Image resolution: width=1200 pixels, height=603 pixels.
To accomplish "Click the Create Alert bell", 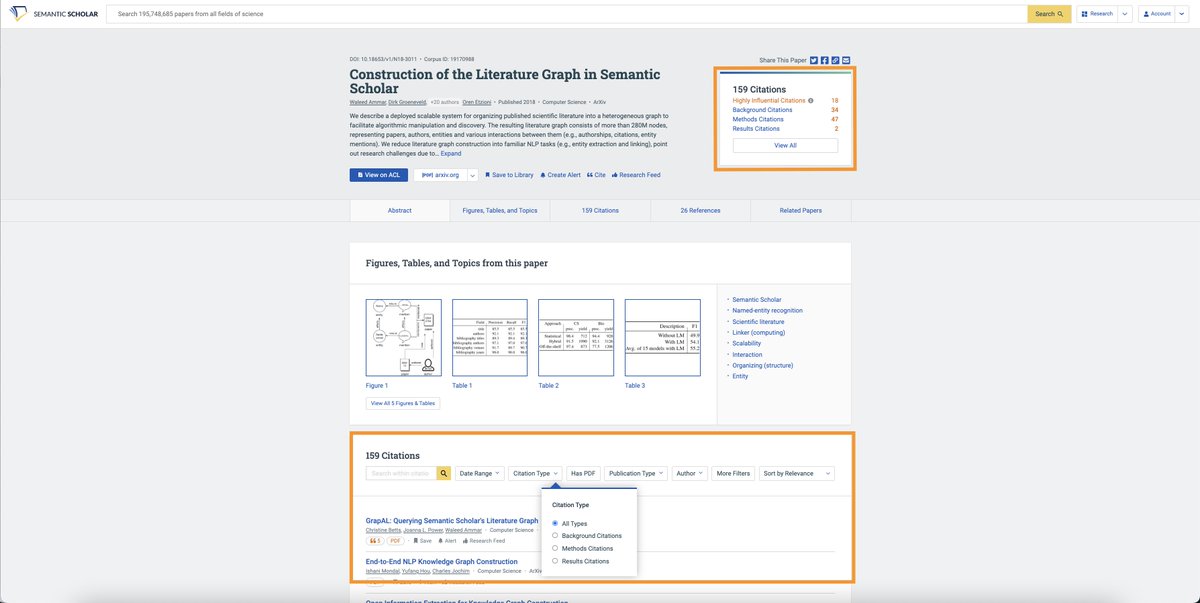I will coord(560,175).
